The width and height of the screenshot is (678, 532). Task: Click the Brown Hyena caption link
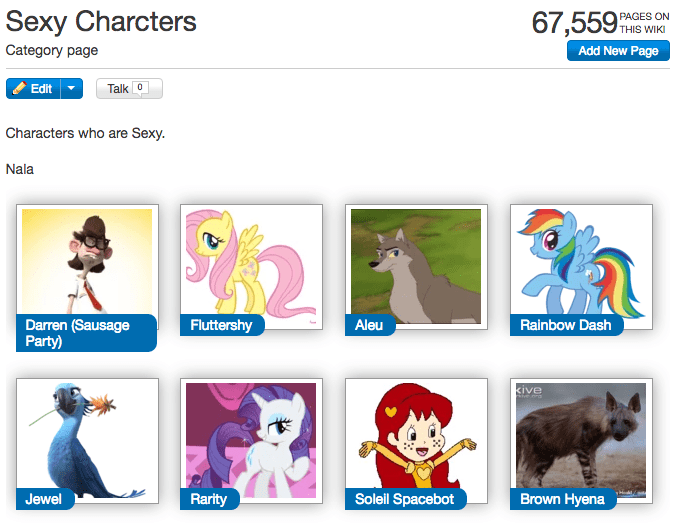(562, 499)
